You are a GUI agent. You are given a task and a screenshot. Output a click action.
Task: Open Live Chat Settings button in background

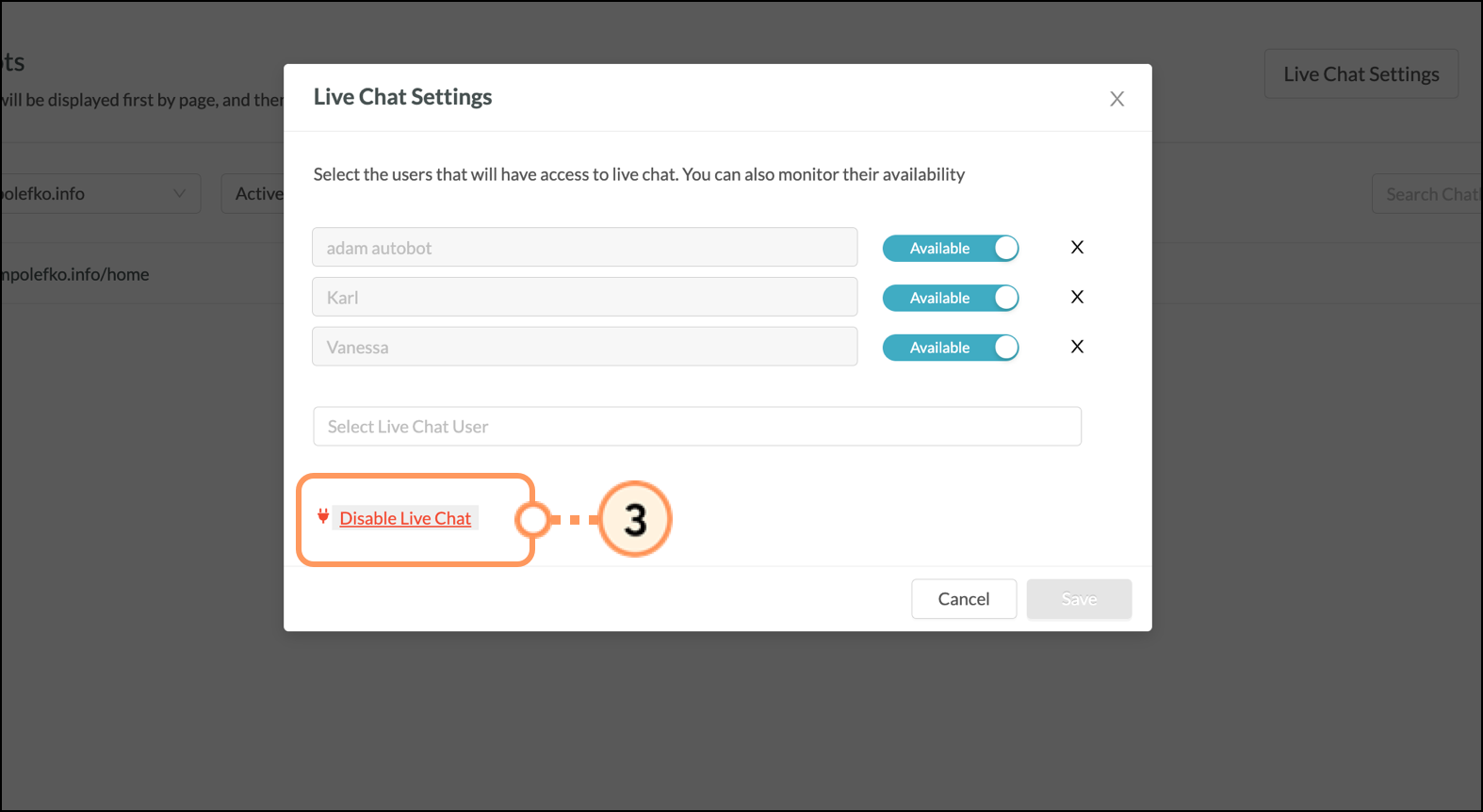[1361, 74]
